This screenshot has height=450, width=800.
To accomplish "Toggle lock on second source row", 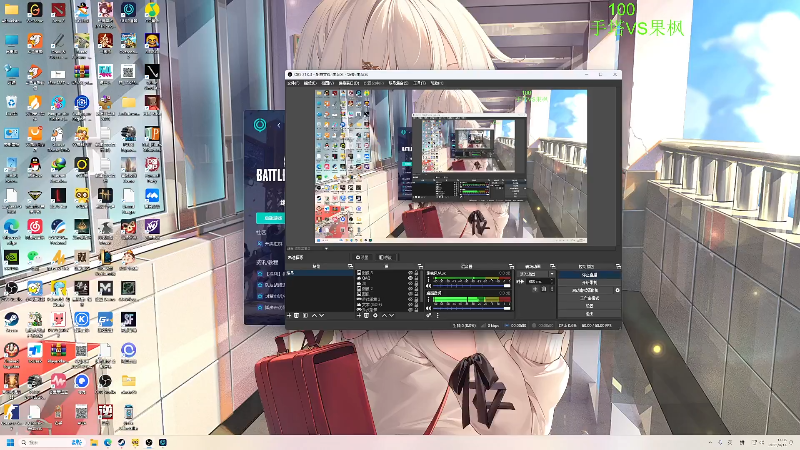I will coord(416,278).
